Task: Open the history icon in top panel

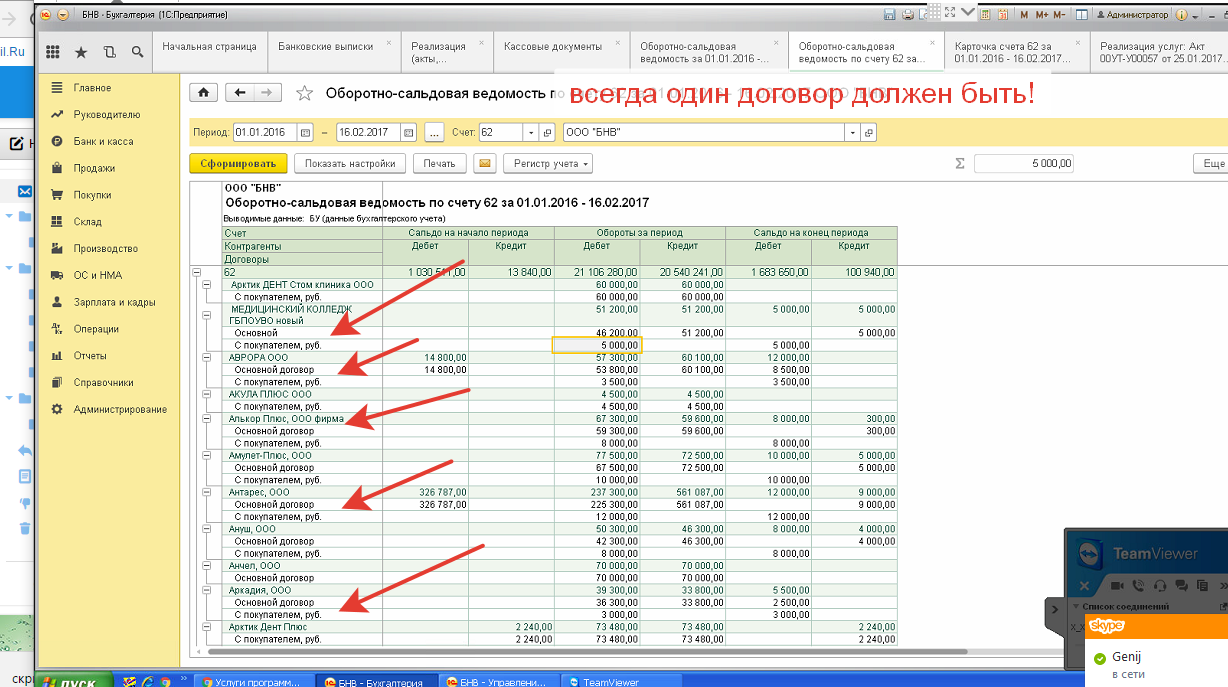Action: (x=109, y=52)
